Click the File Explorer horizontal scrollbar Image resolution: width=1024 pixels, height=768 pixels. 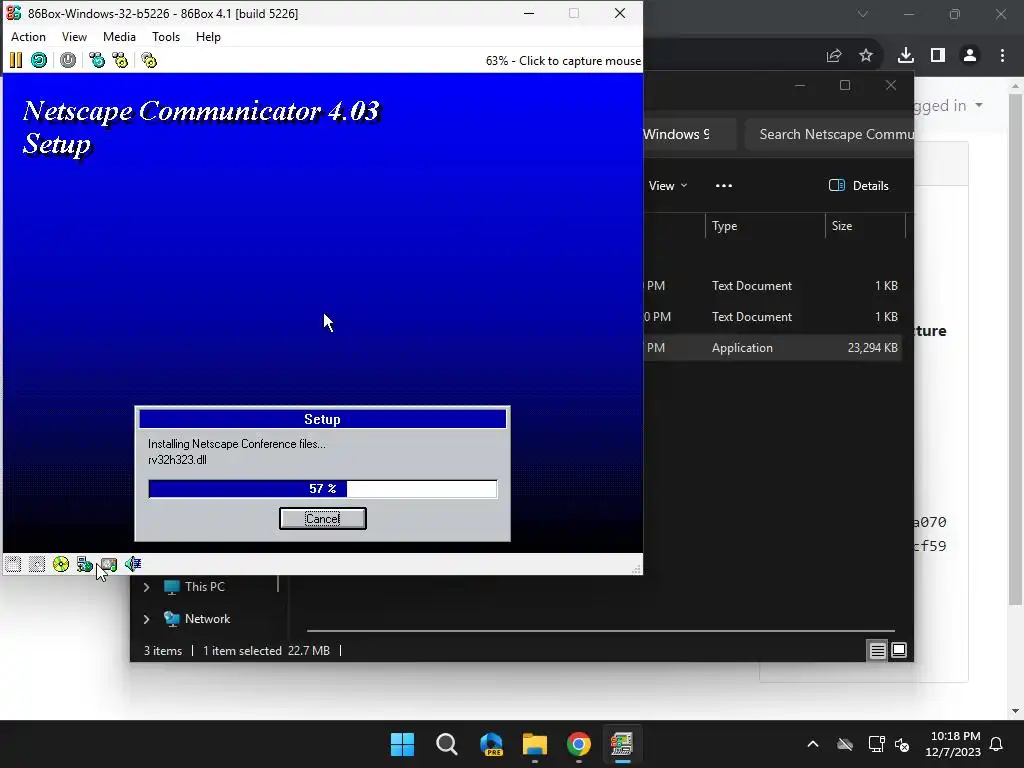click(x=600, y=631)
